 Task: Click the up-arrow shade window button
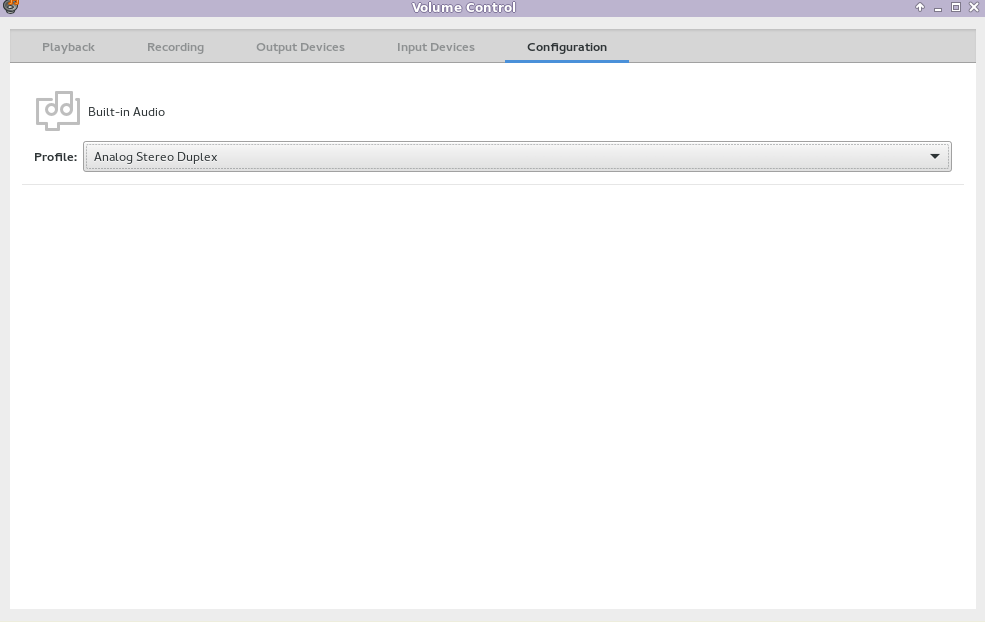tap(920, 7)
